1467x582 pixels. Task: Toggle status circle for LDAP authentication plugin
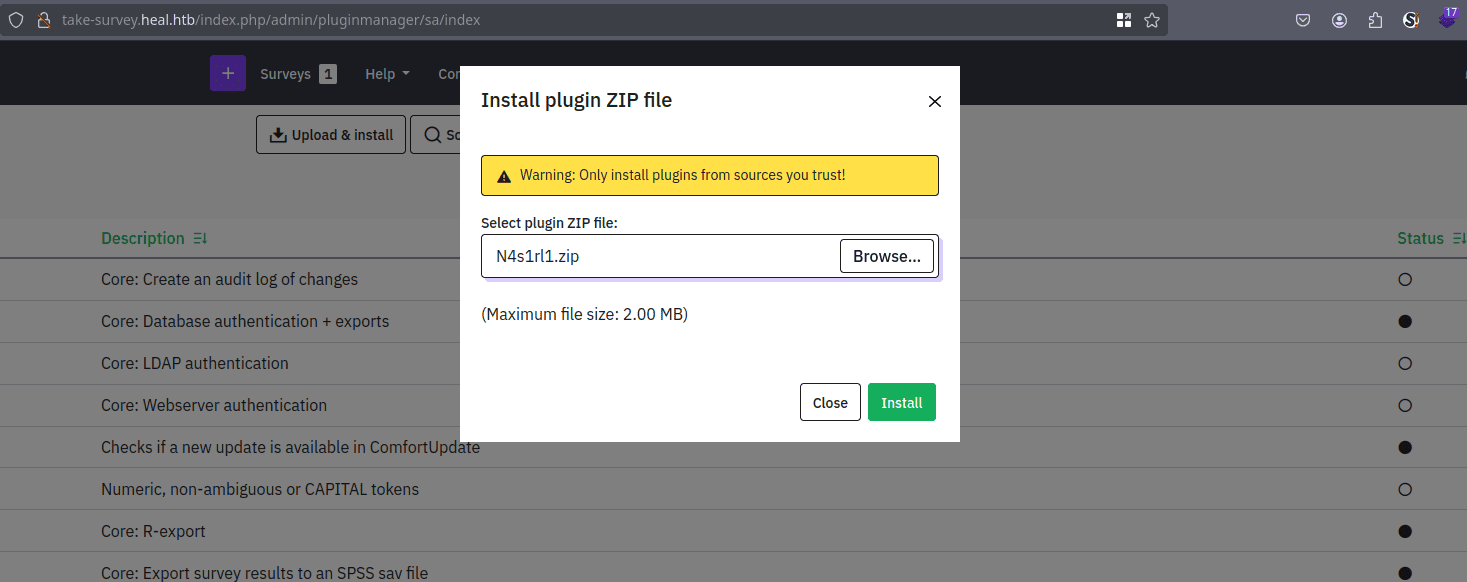[x=1405, y=364]
